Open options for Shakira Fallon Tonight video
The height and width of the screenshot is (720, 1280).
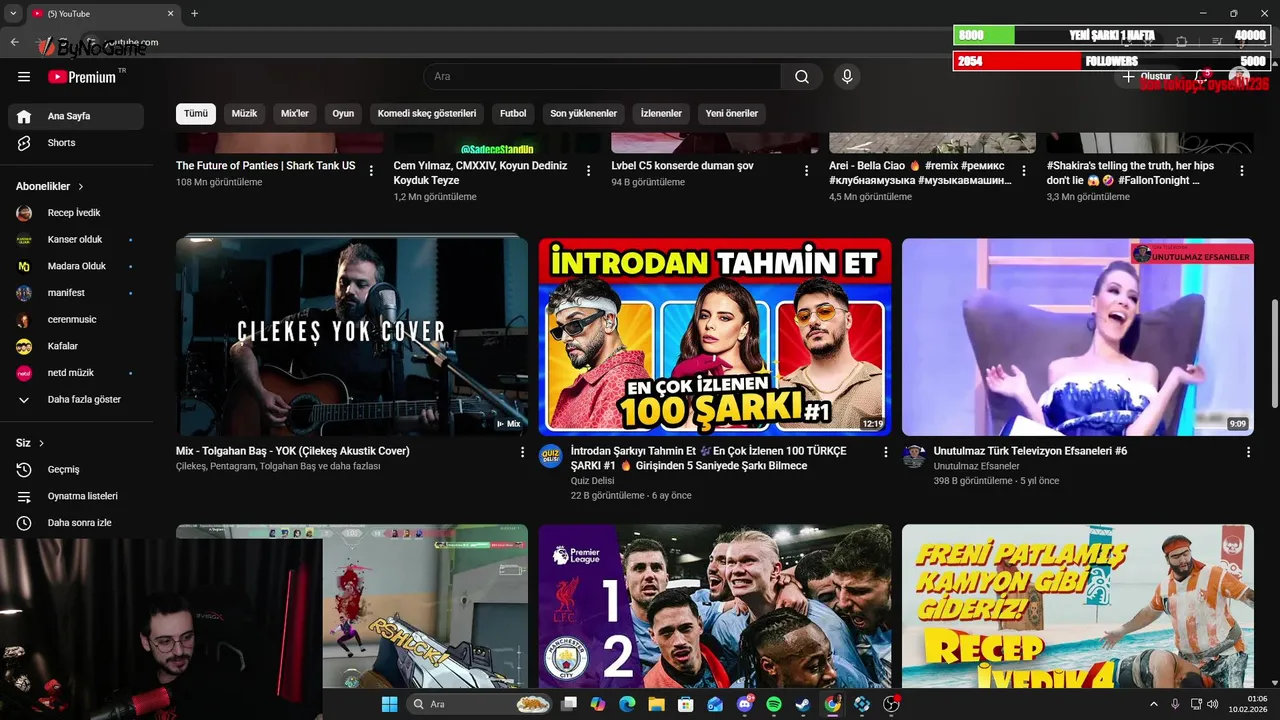point(1242,171)
